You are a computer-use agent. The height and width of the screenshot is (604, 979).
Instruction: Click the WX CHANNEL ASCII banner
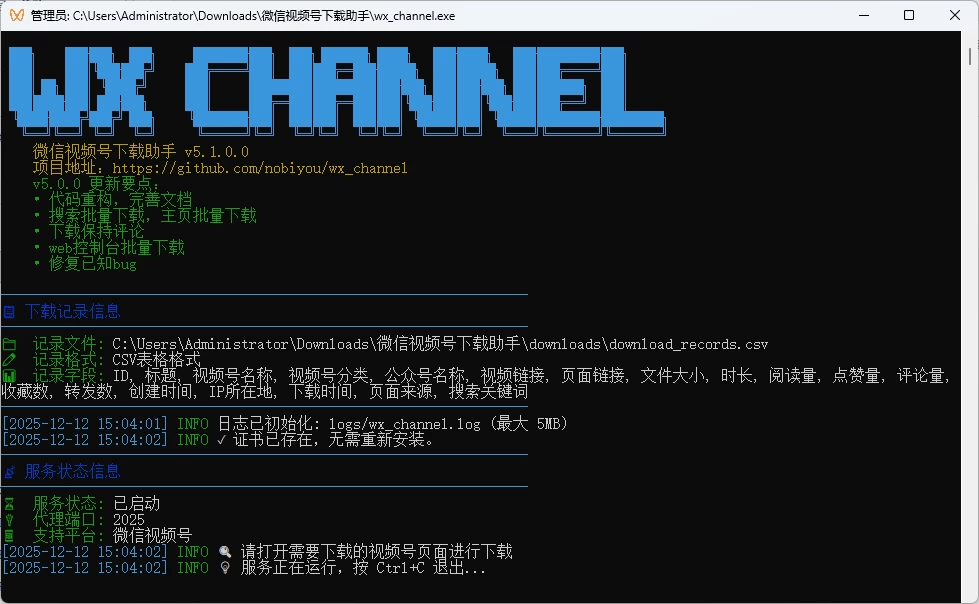pyautogui.click(x=335, y=90)
